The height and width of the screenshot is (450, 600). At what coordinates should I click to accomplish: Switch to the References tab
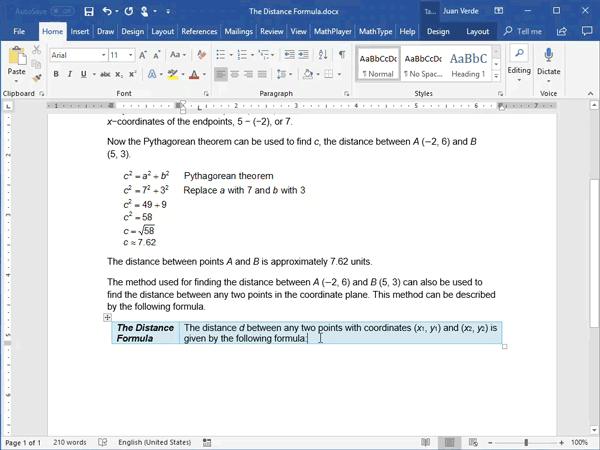(199, 32)
